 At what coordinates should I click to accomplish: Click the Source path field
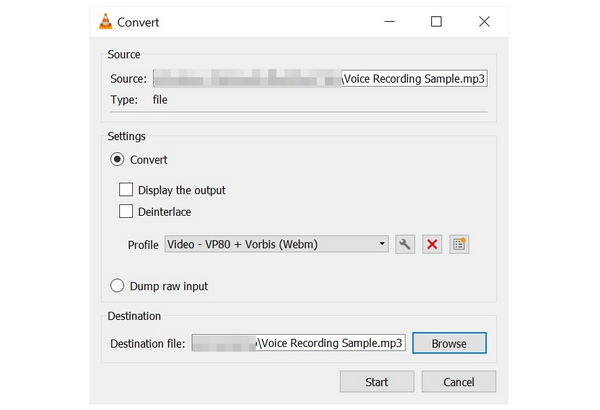tap(320, 78)
